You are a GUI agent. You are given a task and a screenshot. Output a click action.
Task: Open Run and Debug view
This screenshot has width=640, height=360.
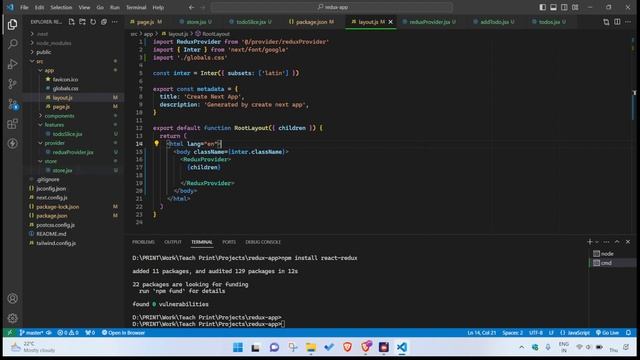(x=12, y=64)
